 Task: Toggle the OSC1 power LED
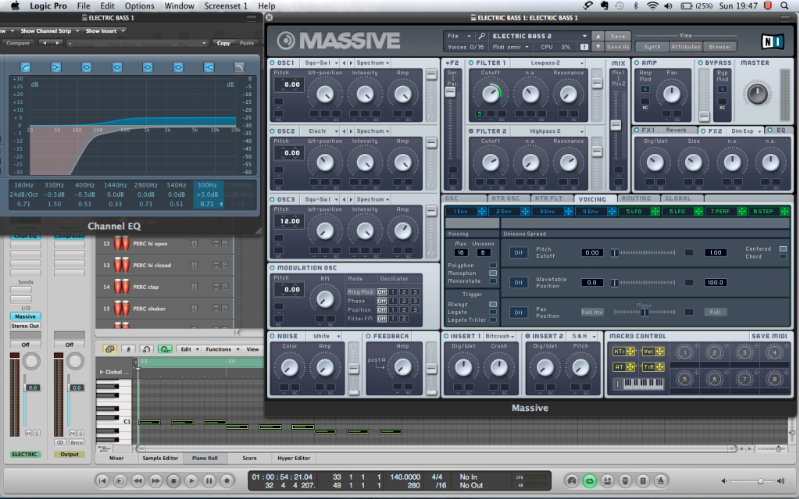tap(273, 63)
